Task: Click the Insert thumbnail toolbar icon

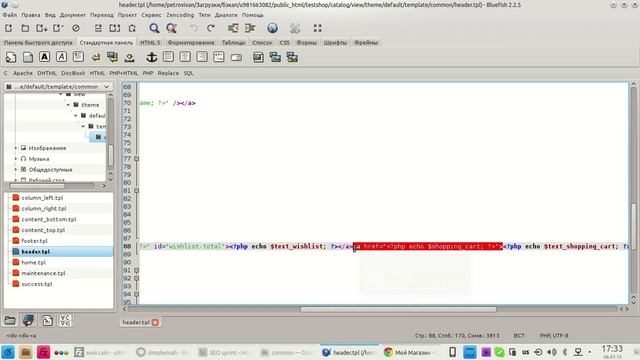Action: (275, 57)
